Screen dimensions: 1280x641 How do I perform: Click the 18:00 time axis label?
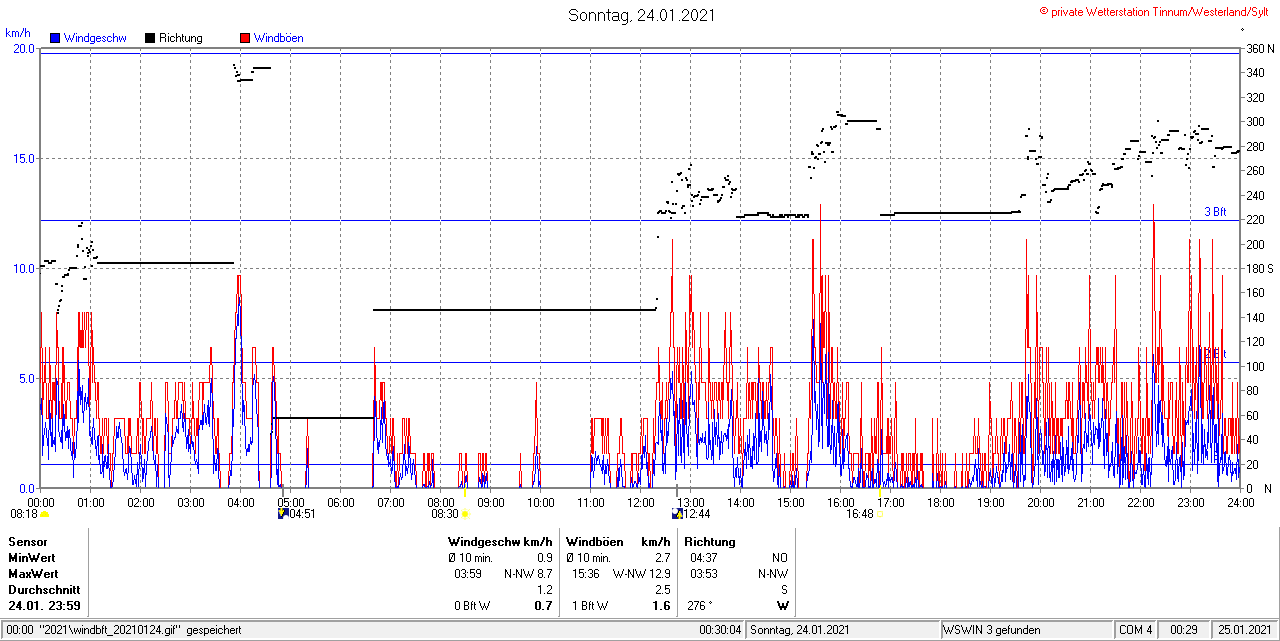pyautogui.click(x=941, y=502)
